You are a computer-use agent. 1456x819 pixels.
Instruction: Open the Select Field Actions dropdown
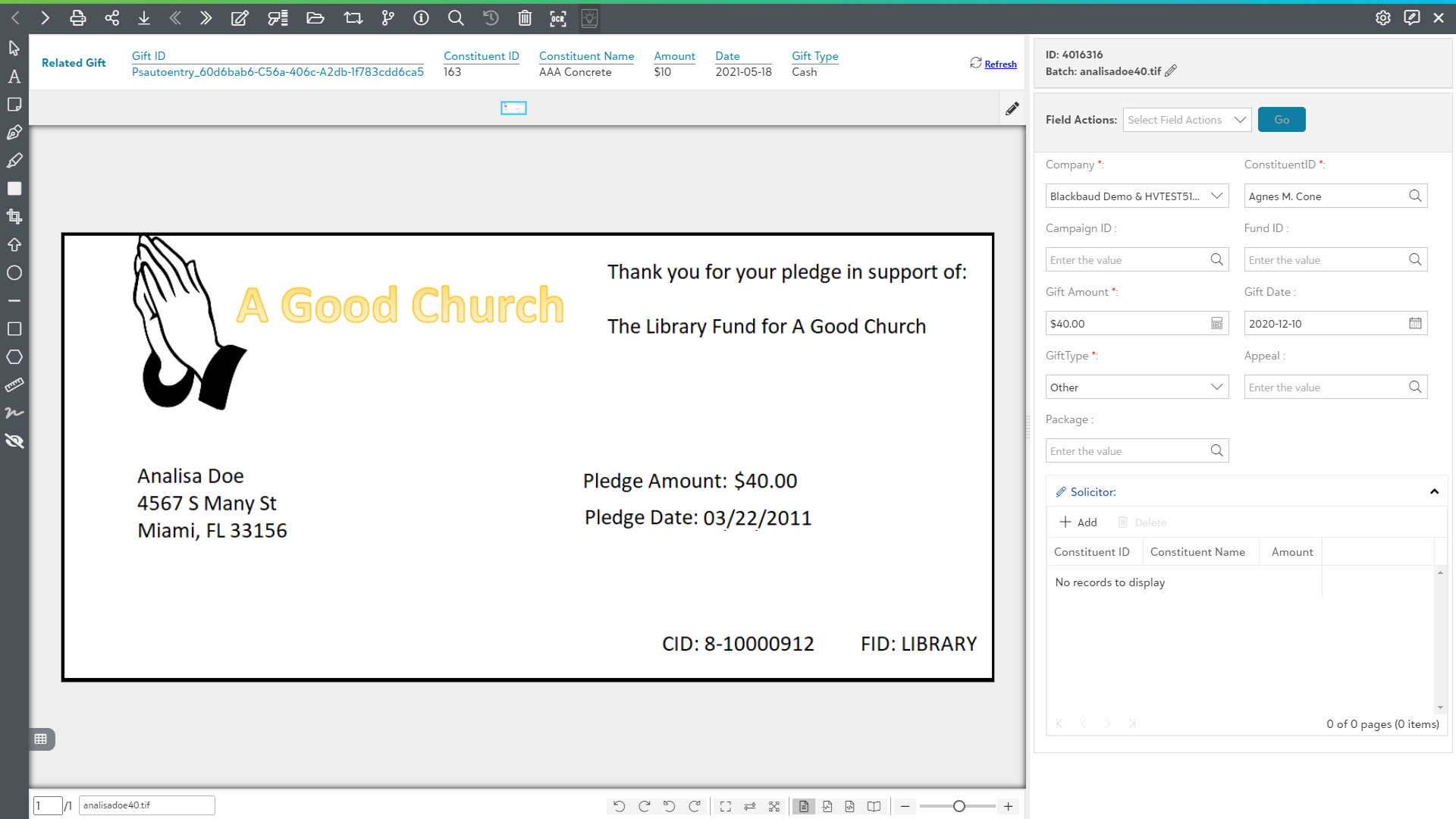click(1187, 120)
